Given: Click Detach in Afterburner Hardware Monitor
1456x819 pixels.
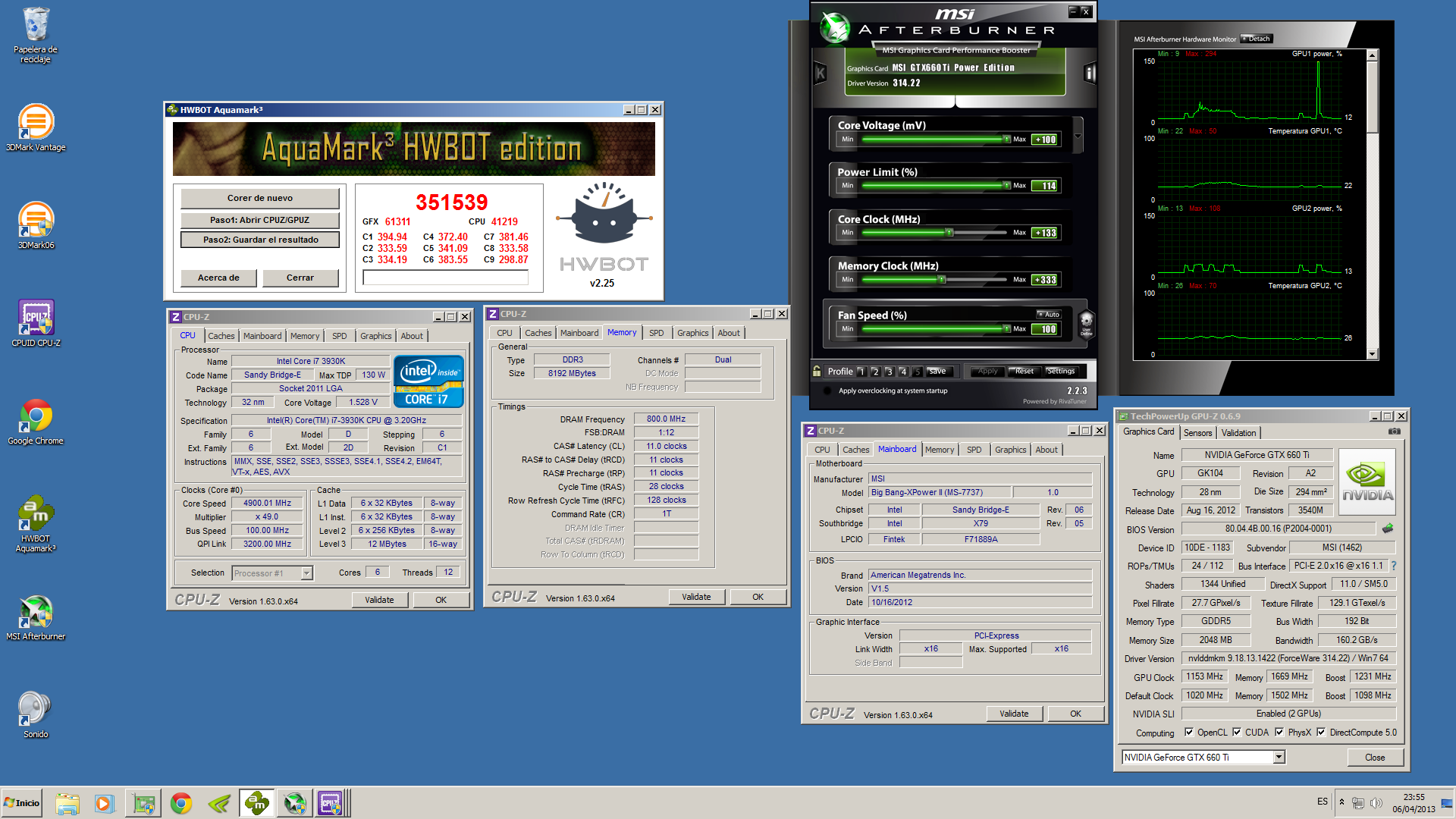Looking at the screenshot, I should click(1256, 39).
